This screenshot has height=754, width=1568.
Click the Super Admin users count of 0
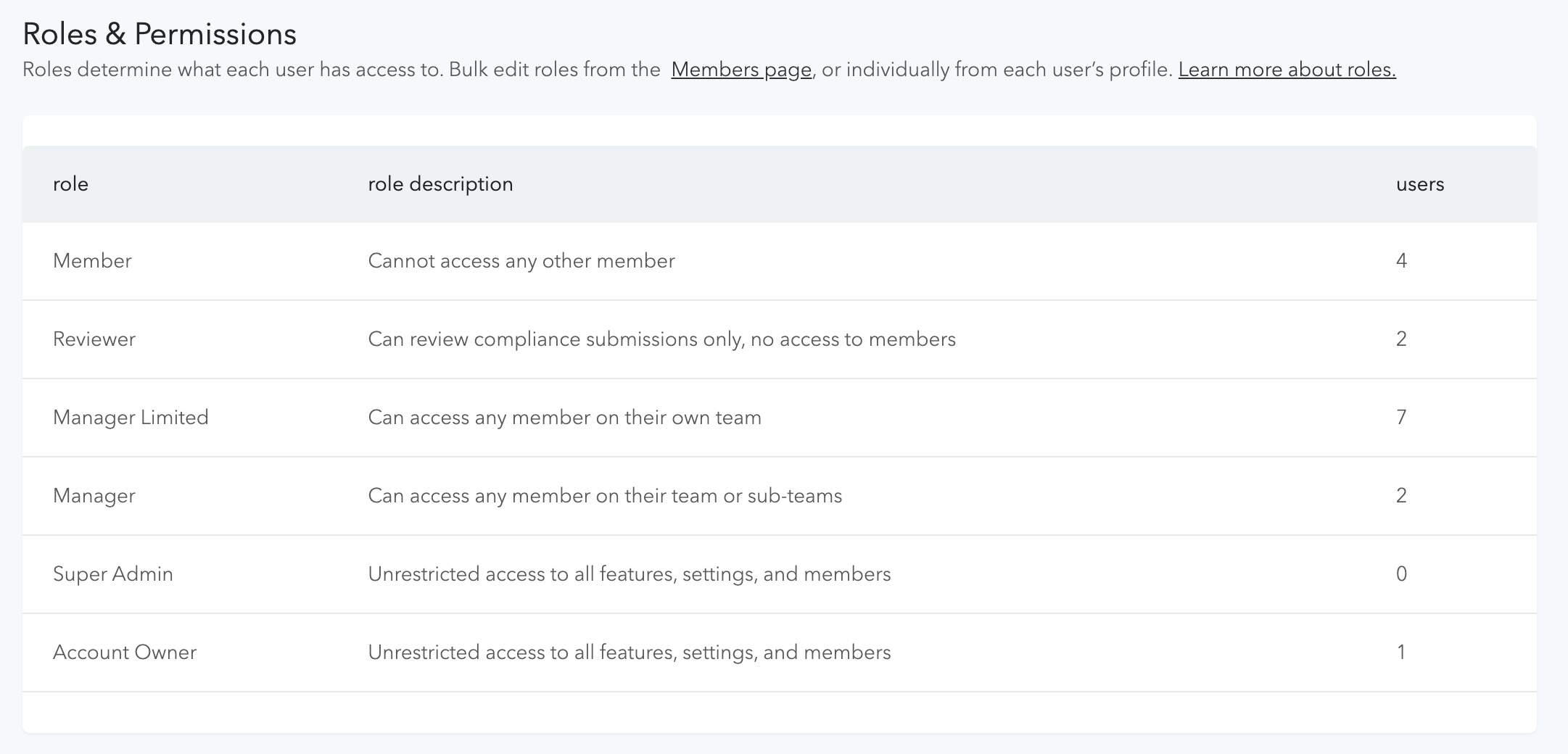click(1401, 574)
